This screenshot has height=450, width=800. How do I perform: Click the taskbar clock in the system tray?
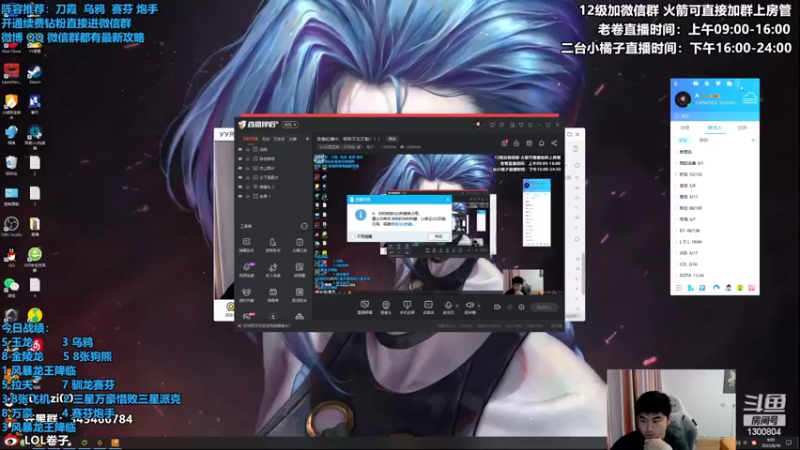click(771, 442)
